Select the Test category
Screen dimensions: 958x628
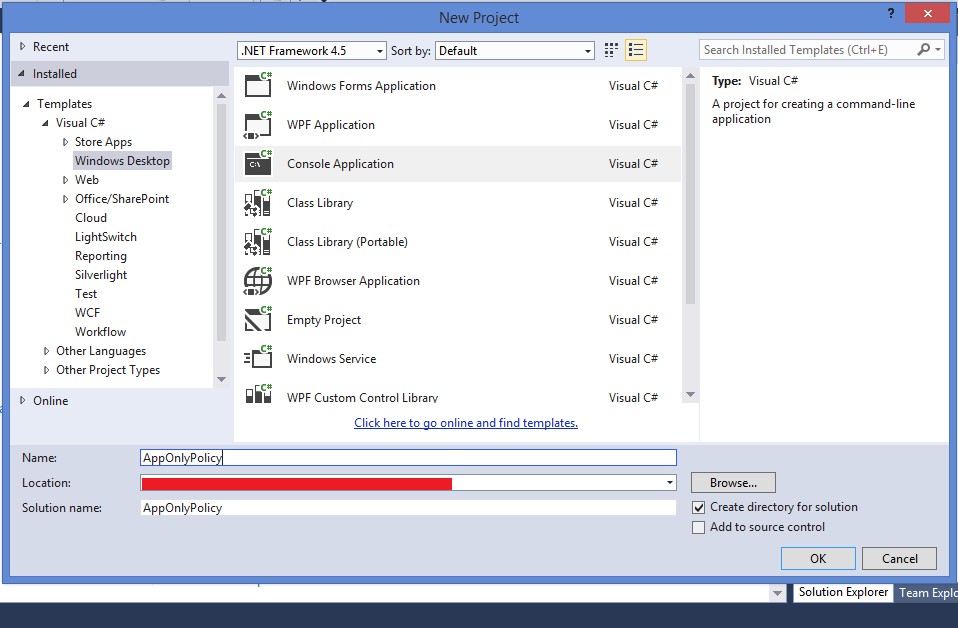pyautogui.click(x=86, y=293)
